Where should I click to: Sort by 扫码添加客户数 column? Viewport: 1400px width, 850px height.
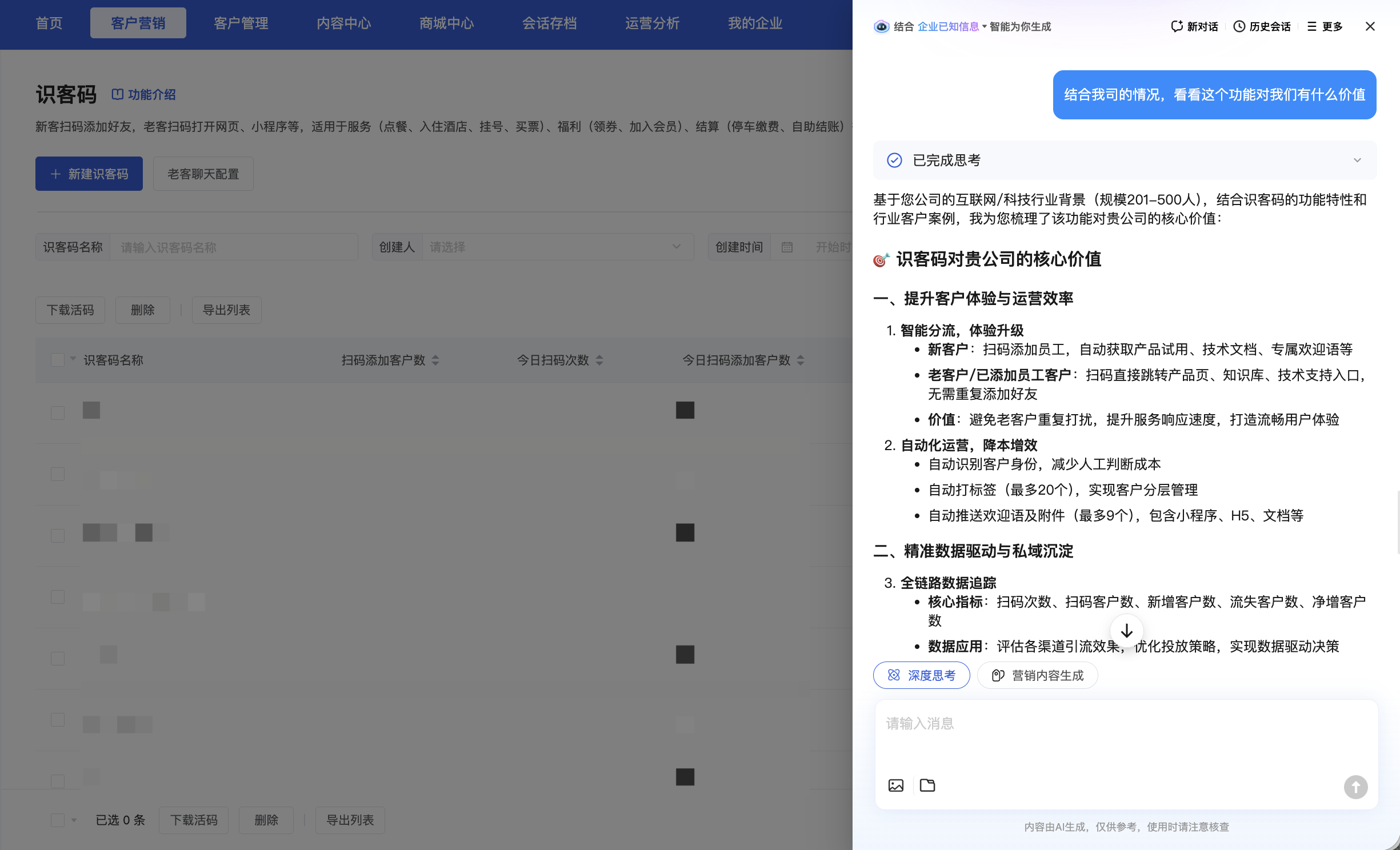click(435, 360)
